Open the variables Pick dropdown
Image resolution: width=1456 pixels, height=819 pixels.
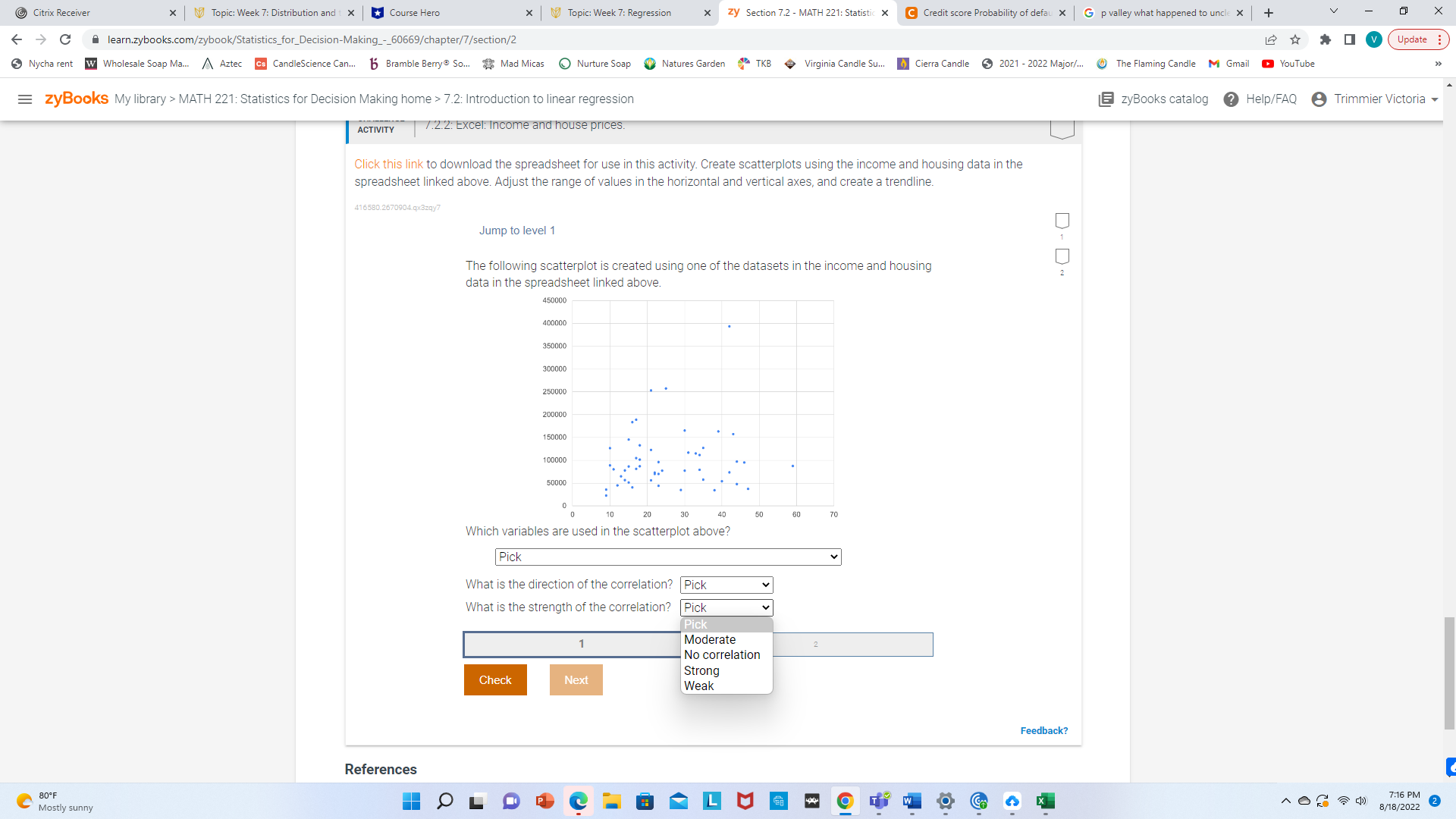tap(667, 557)
